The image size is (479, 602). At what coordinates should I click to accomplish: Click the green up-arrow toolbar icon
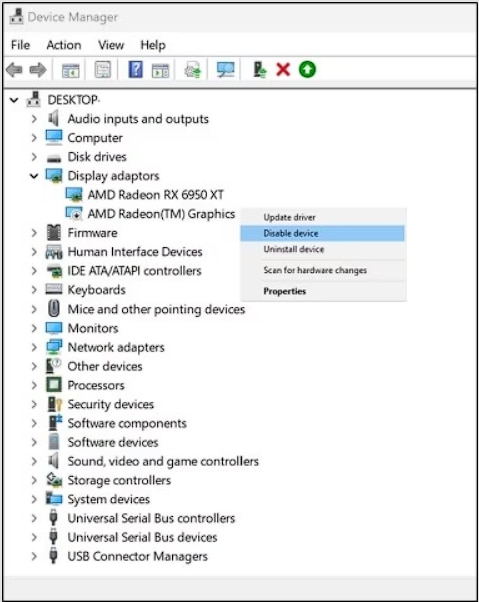[x=307, y=70]
